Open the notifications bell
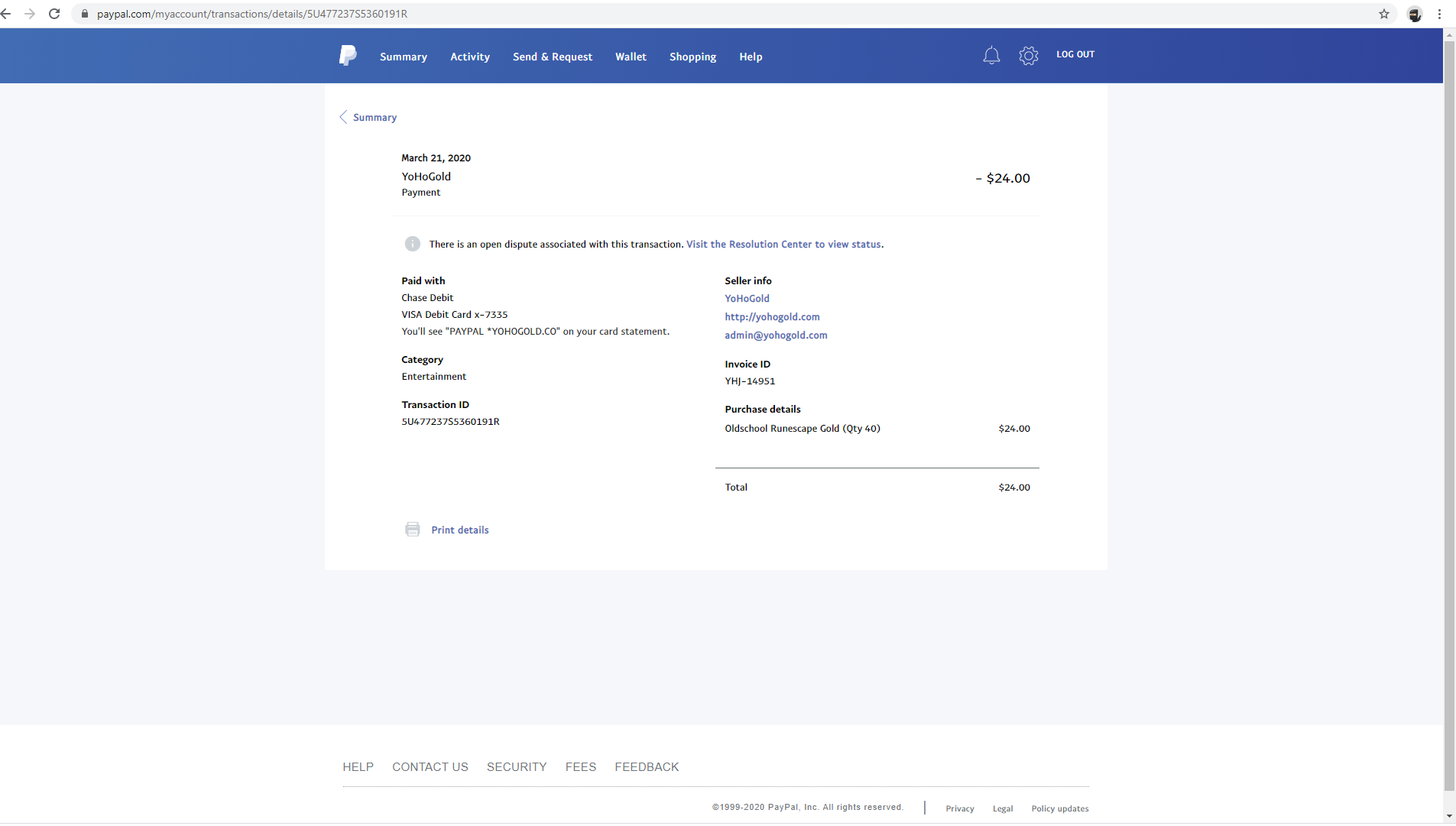Image resolution: width=1456 pixels, height=826 pixels. (991, 55)
